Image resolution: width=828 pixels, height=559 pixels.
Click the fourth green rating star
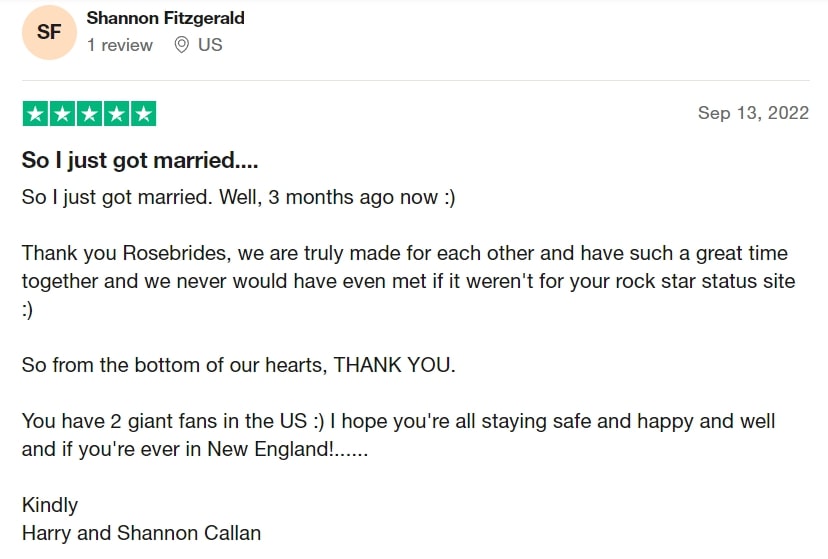point(116,114)
